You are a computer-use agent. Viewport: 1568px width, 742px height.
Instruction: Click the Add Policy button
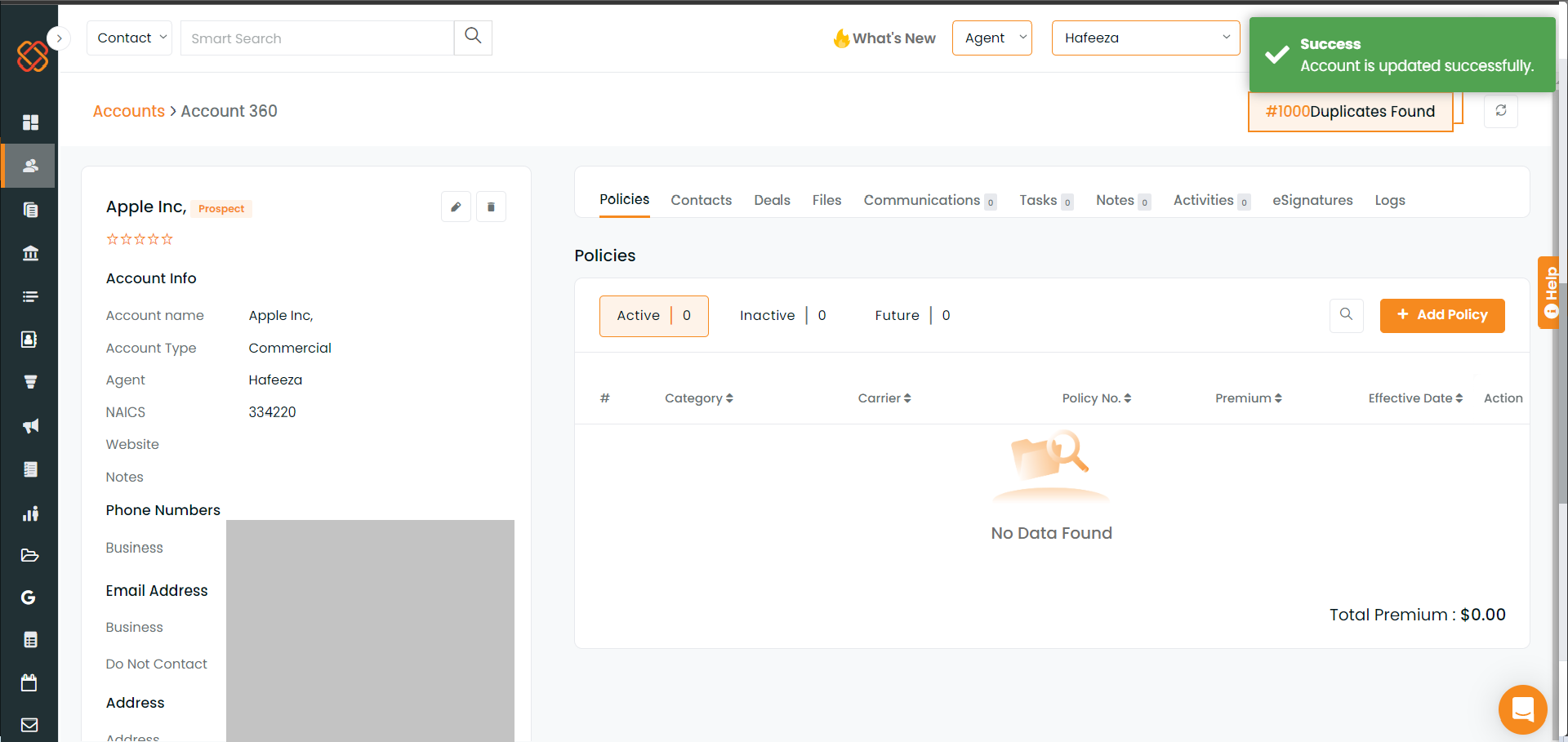click(1442, 315)
